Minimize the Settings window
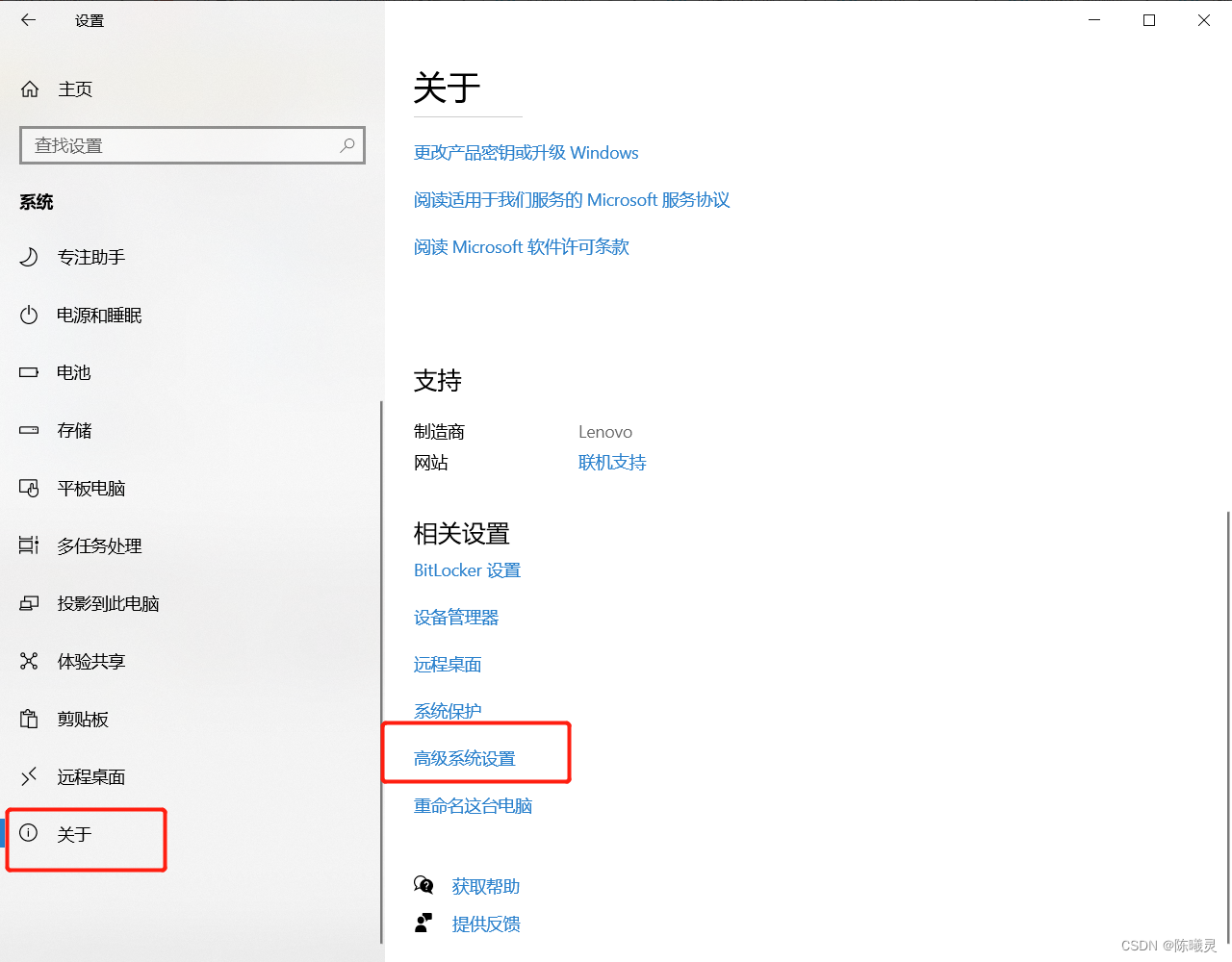 (1094, 20)
